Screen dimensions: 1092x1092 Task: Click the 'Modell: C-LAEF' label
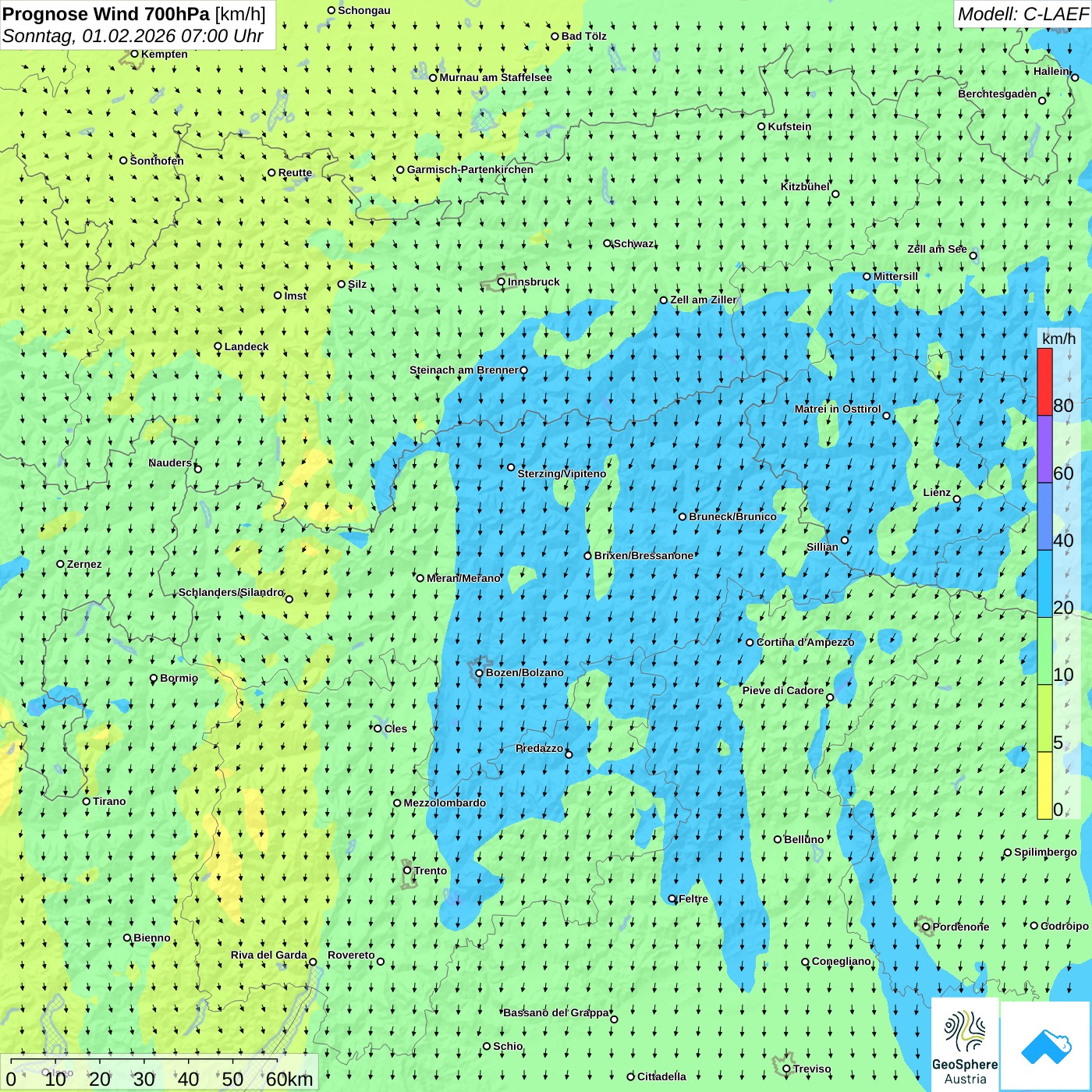coord(1023,14)
